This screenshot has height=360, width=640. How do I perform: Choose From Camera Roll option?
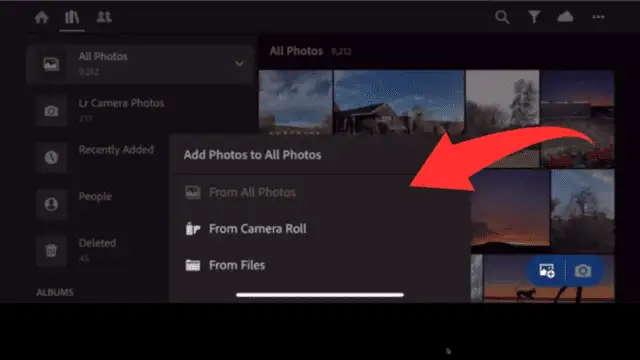point(320,229)
